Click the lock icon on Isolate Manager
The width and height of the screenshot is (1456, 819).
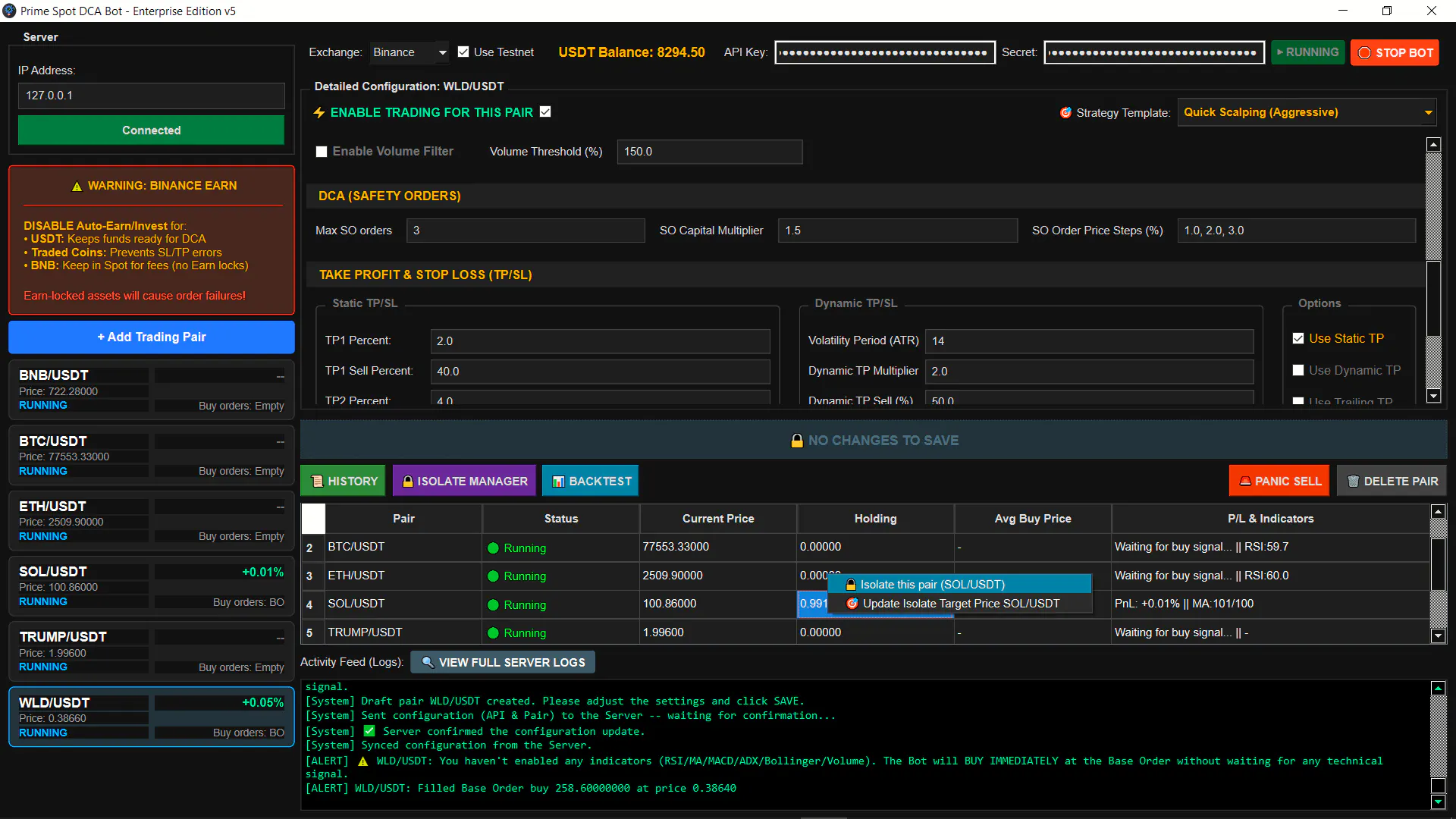[408, 482]
